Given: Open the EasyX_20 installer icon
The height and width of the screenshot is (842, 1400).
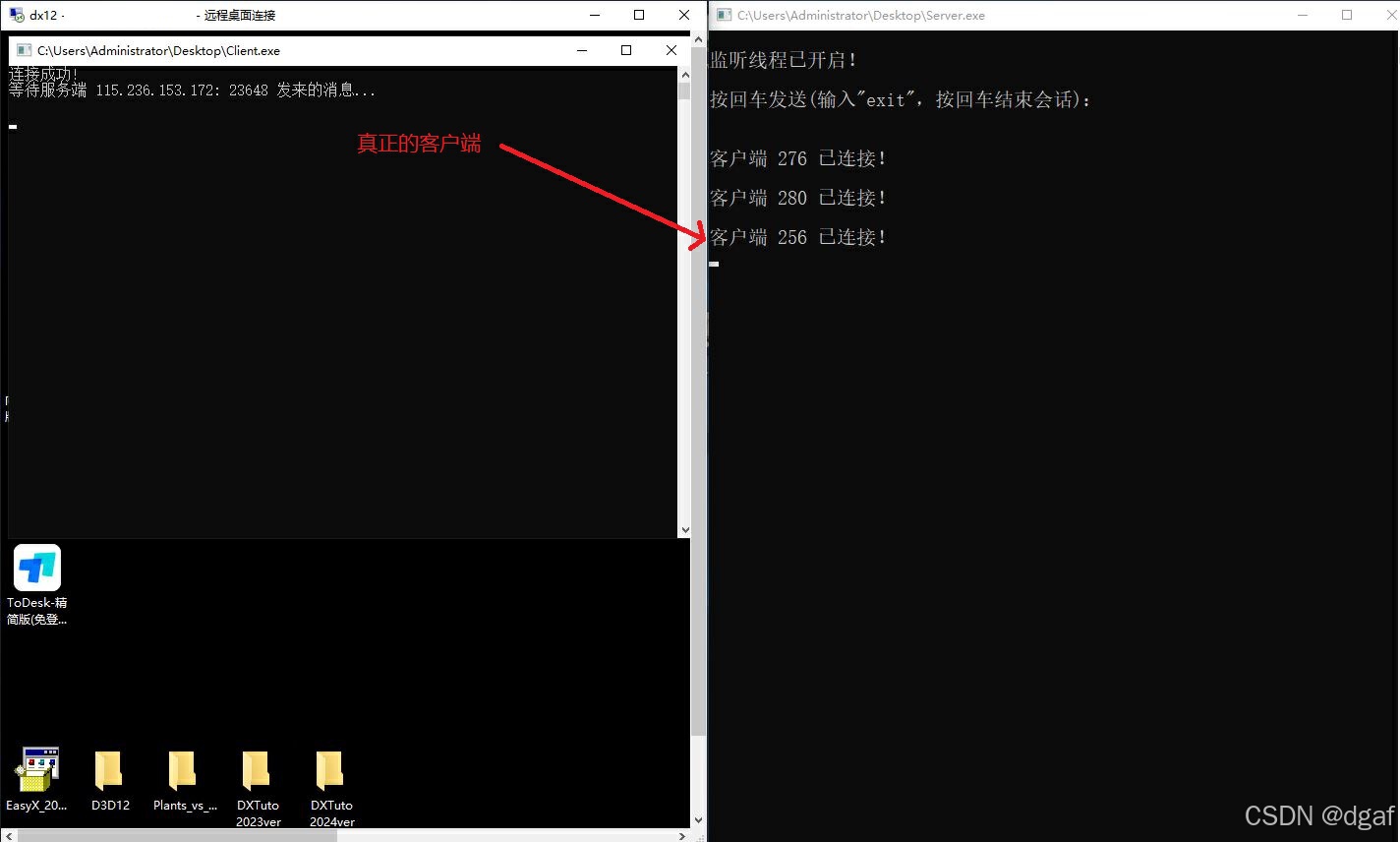Looking at the screenshot, I should coord(36,779).
